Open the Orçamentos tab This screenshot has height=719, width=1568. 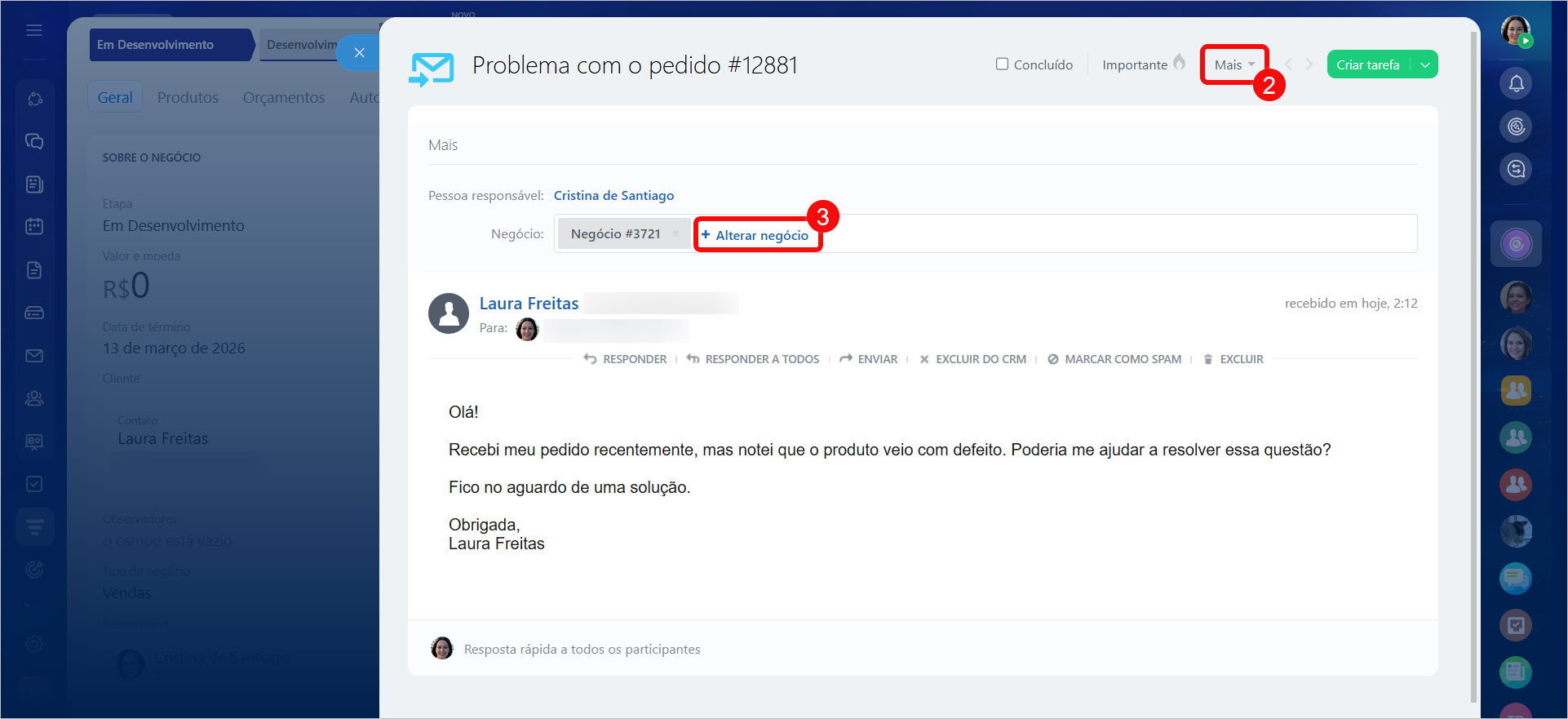click(x=284, y=97)
